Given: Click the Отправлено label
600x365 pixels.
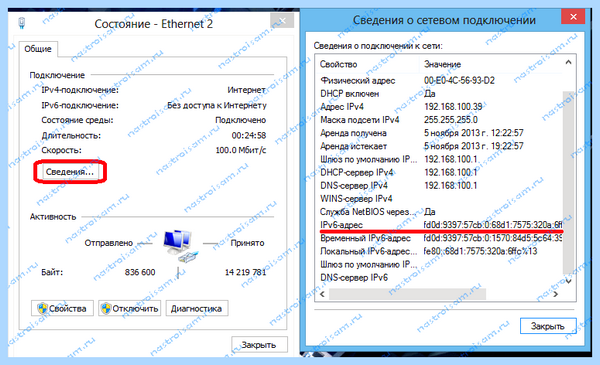Looking at the screenshot, I should 109,243.
